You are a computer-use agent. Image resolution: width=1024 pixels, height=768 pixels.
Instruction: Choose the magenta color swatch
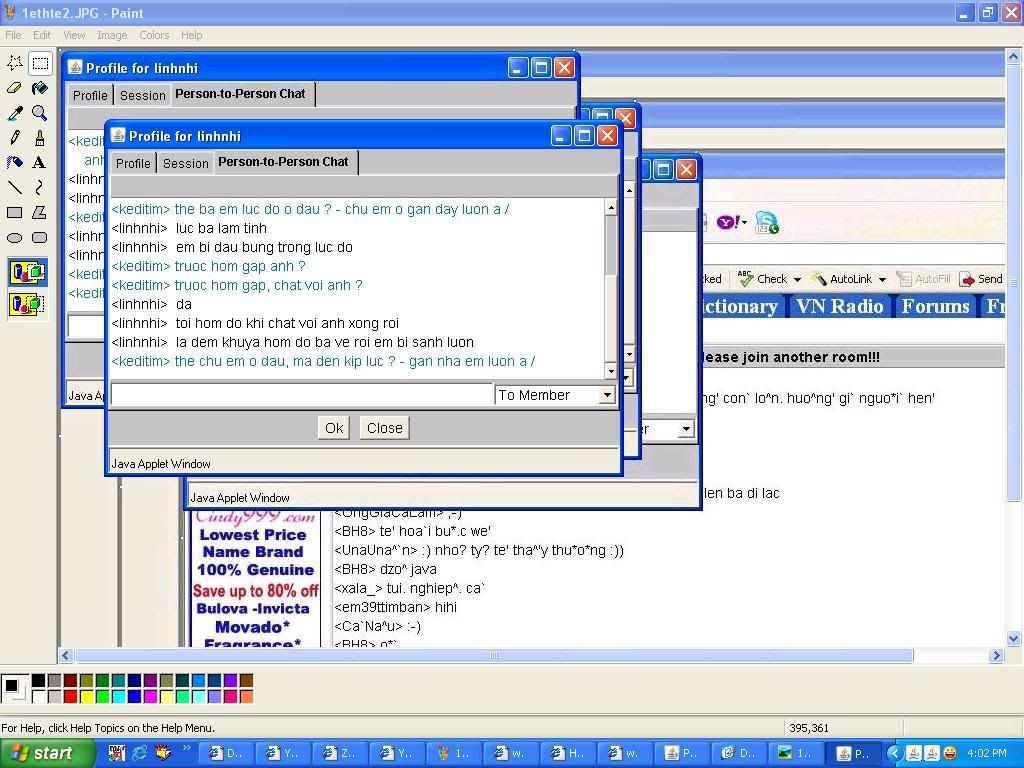point(150,697)
